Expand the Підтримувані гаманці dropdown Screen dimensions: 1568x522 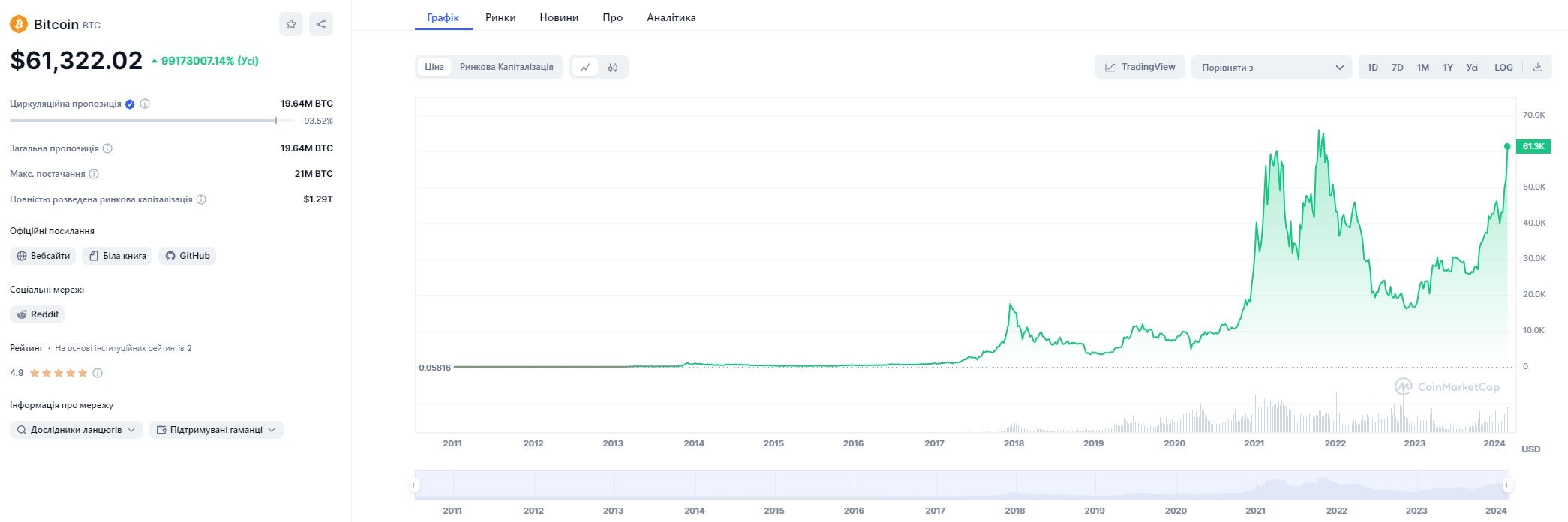pyautogui.click(x=216, y=430)
